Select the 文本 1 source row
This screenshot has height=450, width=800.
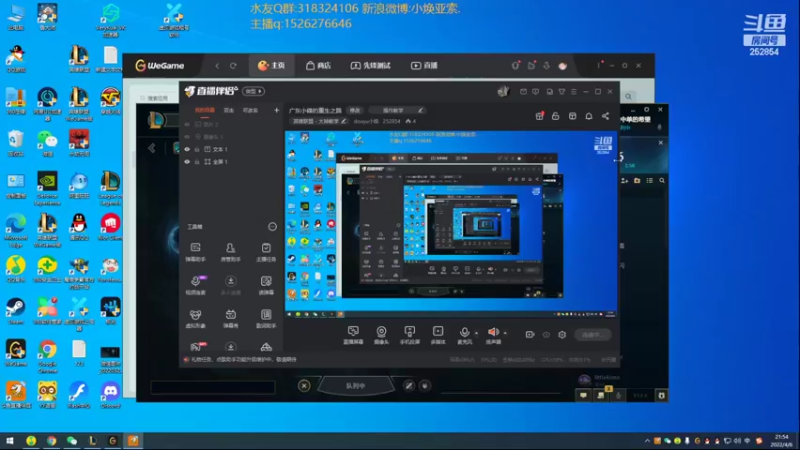click(231, 149)
